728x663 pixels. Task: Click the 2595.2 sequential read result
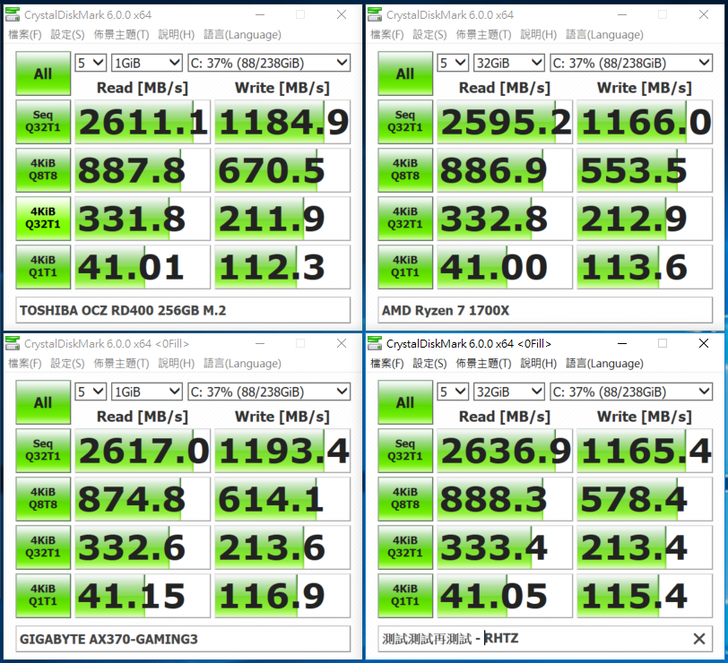(505, 122)
